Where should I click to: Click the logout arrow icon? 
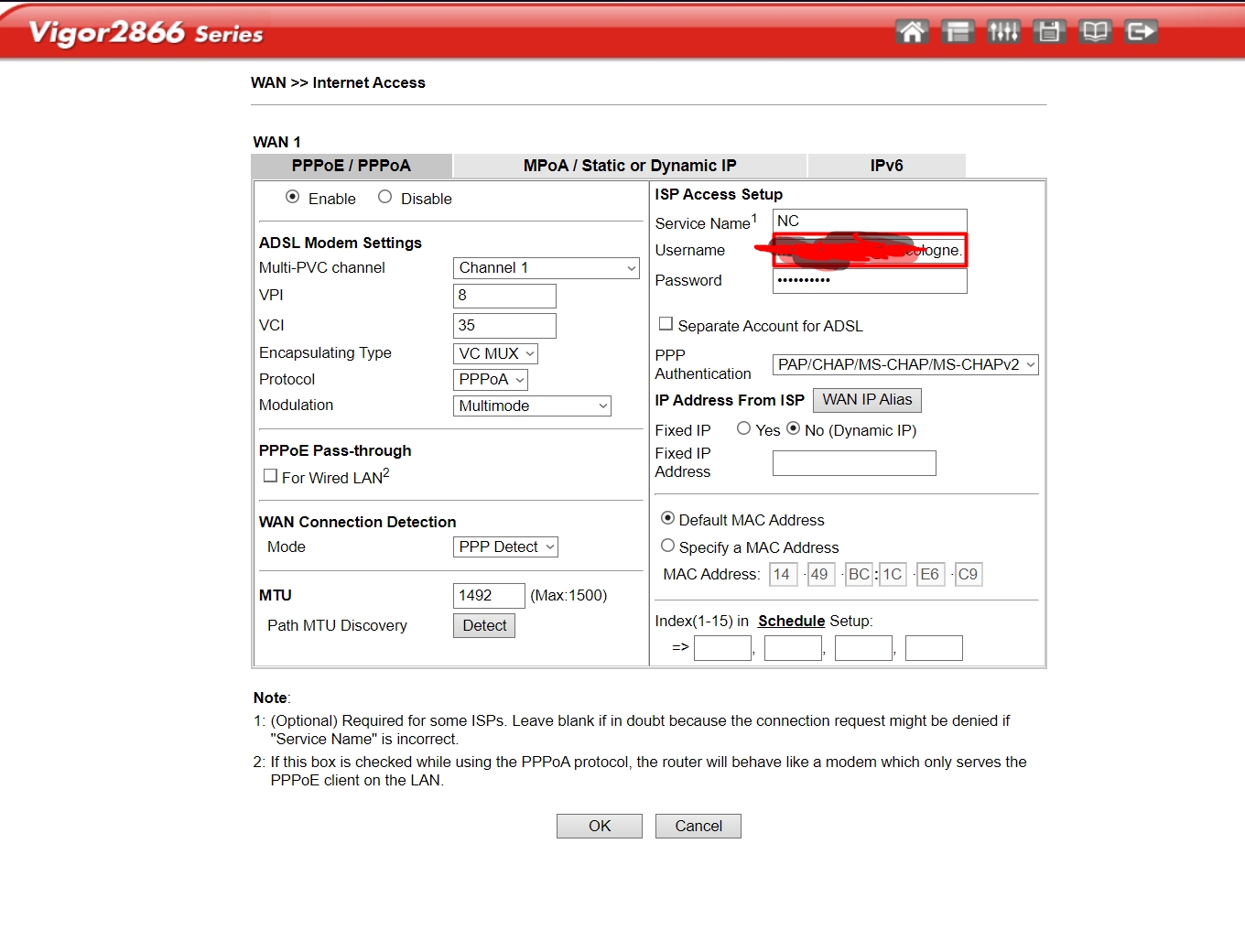pyautogui.click(x=1141, y=32)
